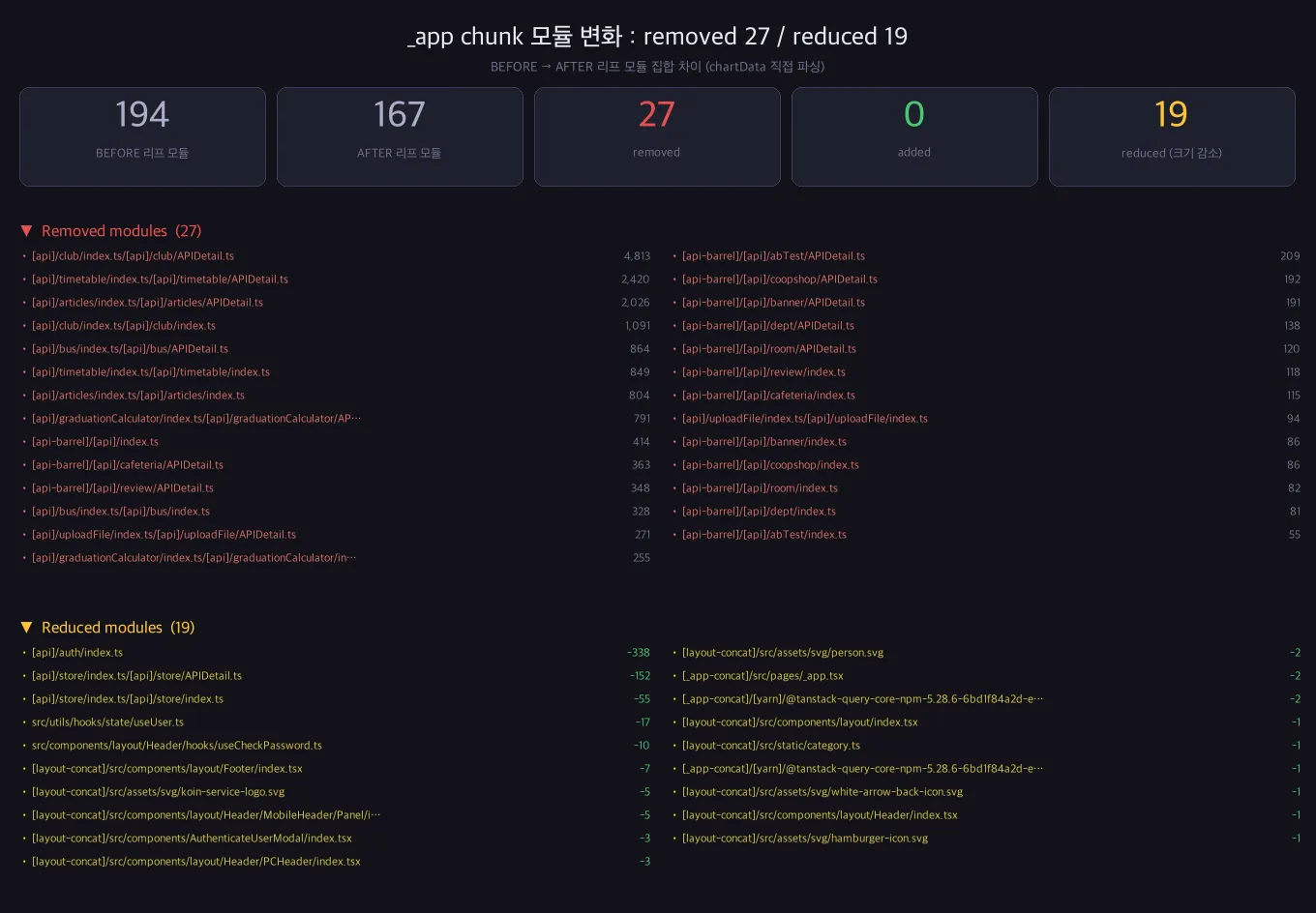Select api-barrel coopshop/index.ts row
This screenshot has width=1316, height=913.
[986, 465]
